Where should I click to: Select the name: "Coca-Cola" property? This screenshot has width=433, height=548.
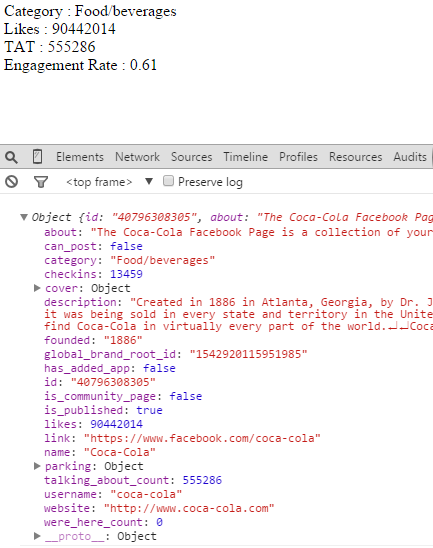click(100, 452)
